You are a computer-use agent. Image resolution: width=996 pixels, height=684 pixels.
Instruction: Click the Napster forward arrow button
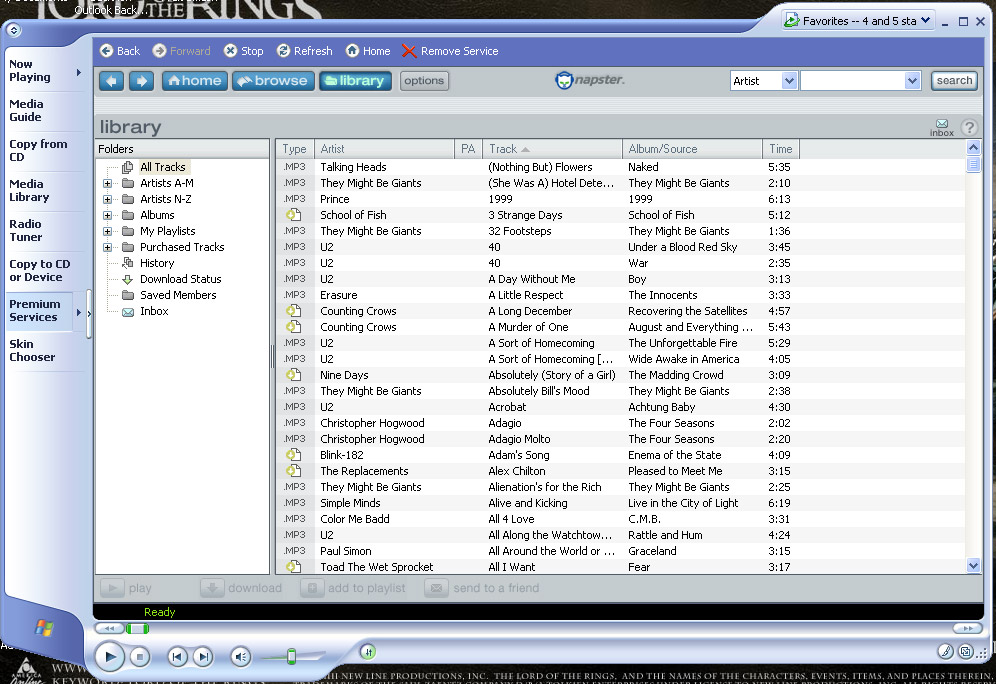(141, 81)
